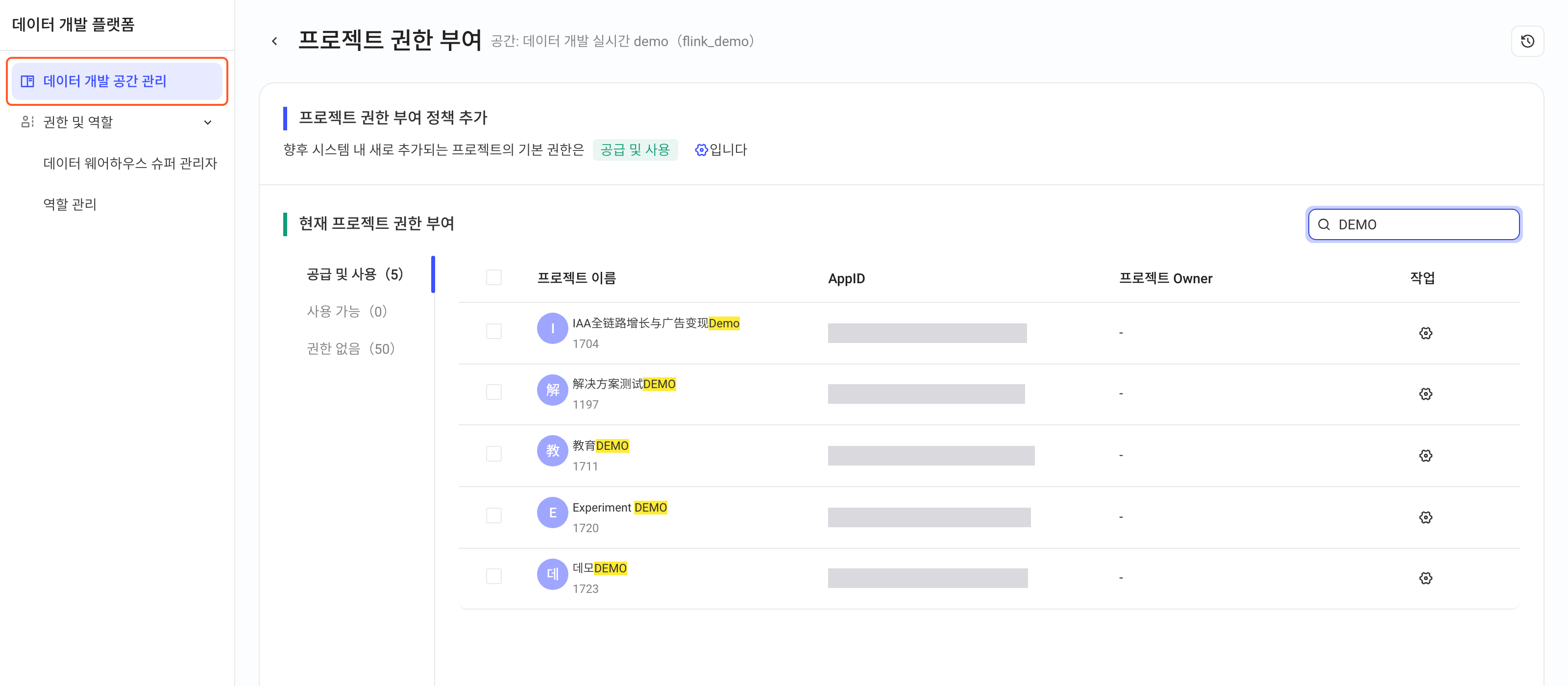Open settings gear for IAA全链路增长与广告变现Demo row

(x=1425, y=333)
